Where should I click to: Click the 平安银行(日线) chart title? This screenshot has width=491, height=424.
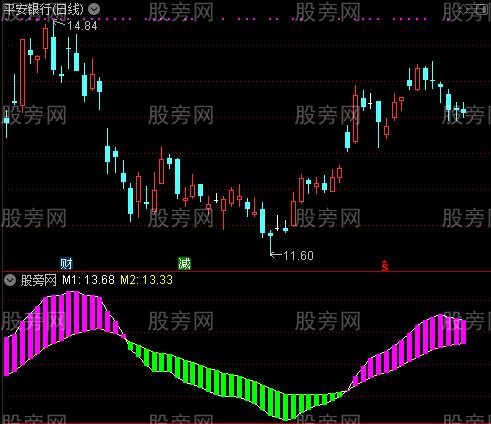[43, 9]
